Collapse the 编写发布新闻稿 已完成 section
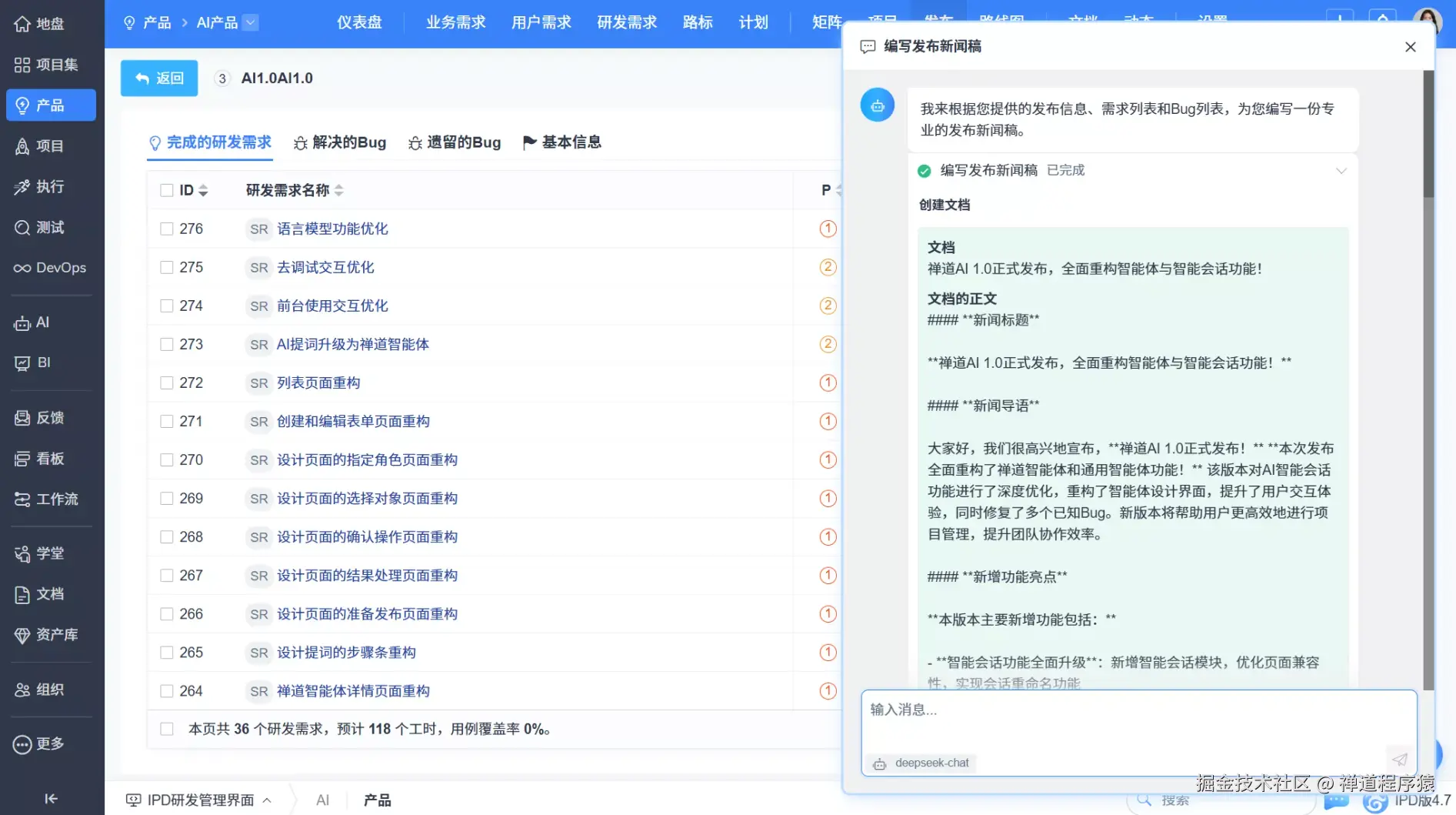The width and height of the screenshot is (1456, 815). click(1341, 170)
